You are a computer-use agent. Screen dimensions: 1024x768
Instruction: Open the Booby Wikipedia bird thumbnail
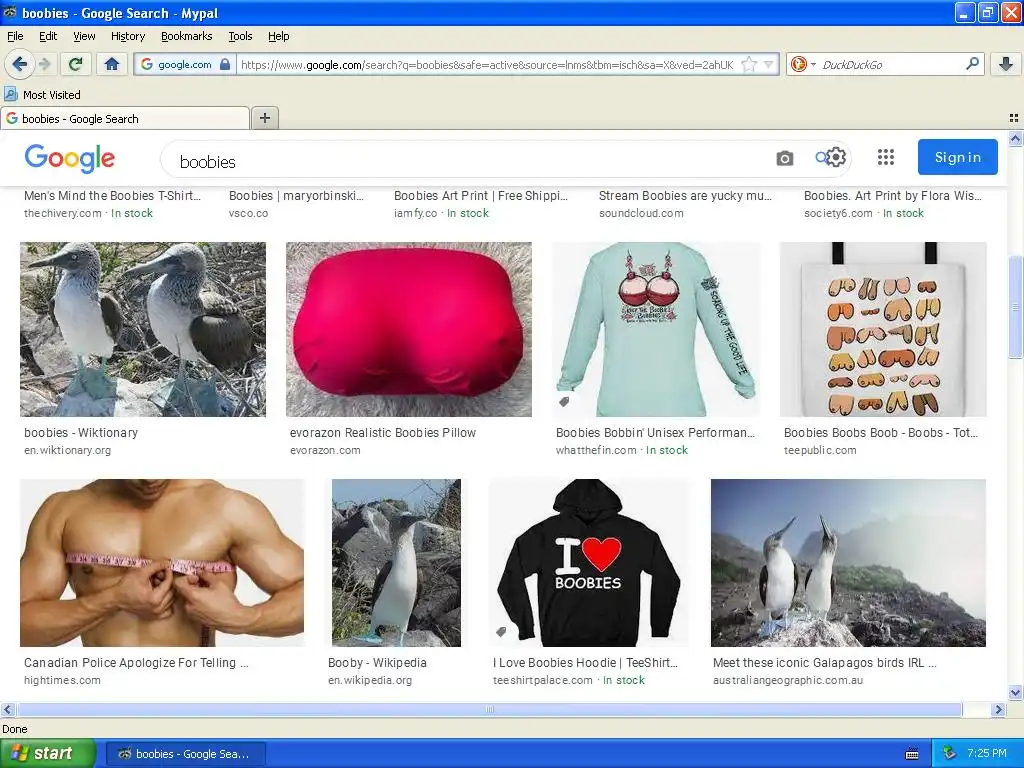tap(396, 563)
